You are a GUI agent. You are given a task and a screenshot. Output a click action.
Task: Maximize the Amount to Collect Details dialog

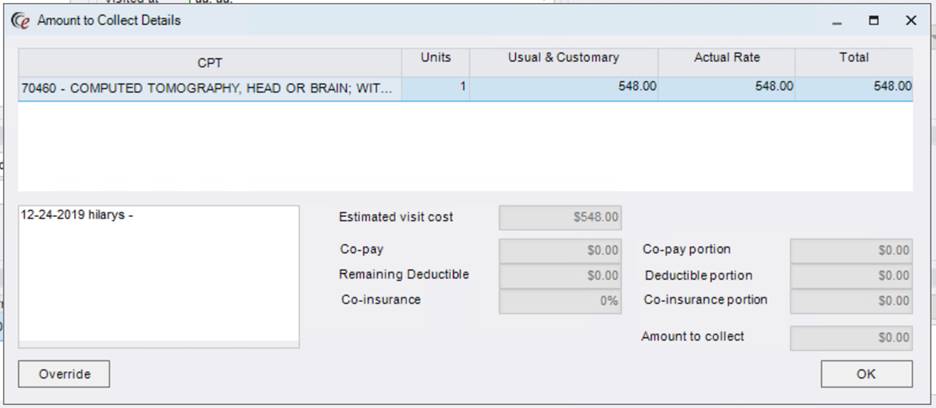pyautogui.click(x=873, y=20)
